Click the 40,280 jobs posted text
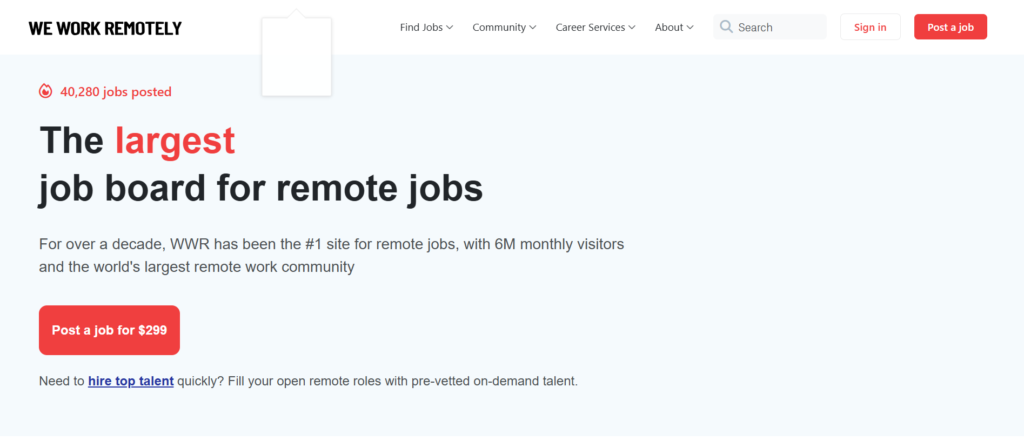The width and height of the screenshot is (1024, 447). click(116, 92)
